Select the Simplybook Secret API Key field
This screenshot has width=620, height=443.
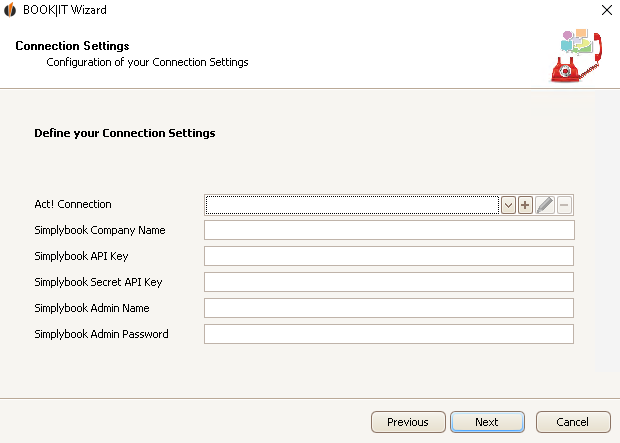389,282
